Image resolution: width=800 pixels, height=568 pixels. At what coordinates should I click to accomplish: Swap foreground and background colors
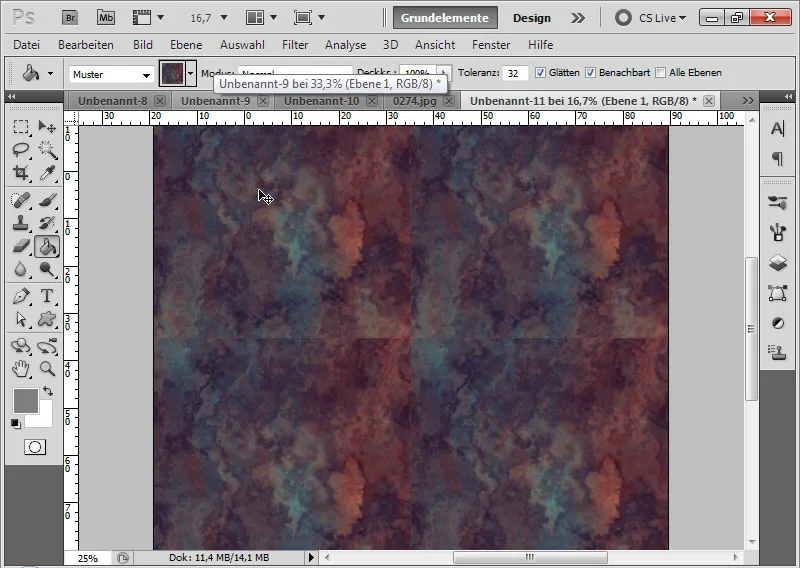coord(48,391)
